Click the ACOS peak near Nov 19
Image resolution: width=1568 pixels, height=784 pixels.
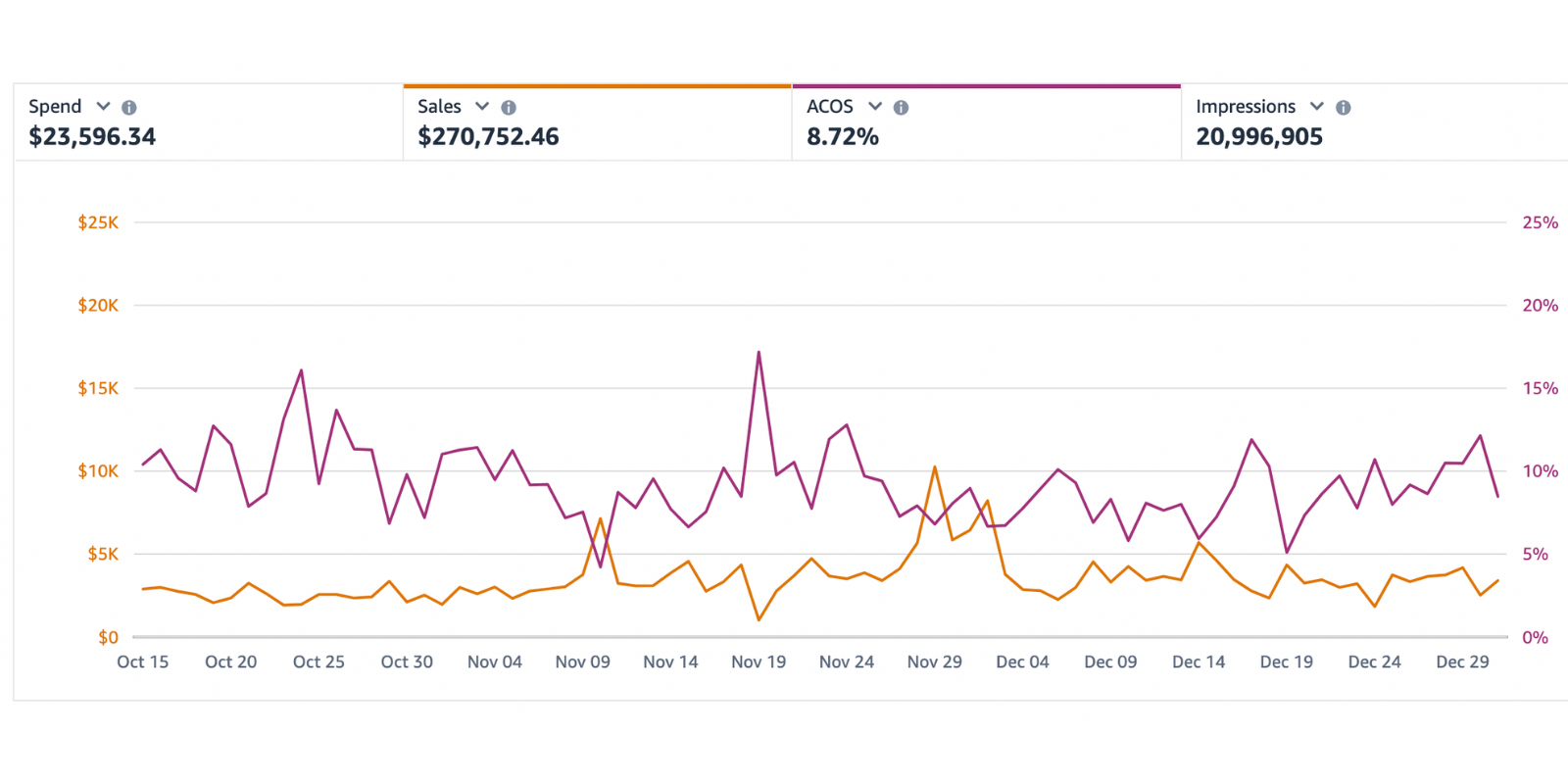pyautogui.click(x=759, y=353)
